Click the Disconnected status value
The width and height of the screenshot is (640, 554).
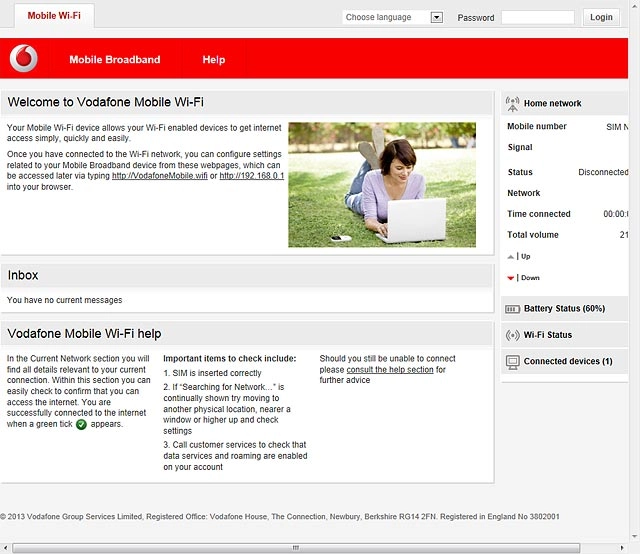point(603,172)
